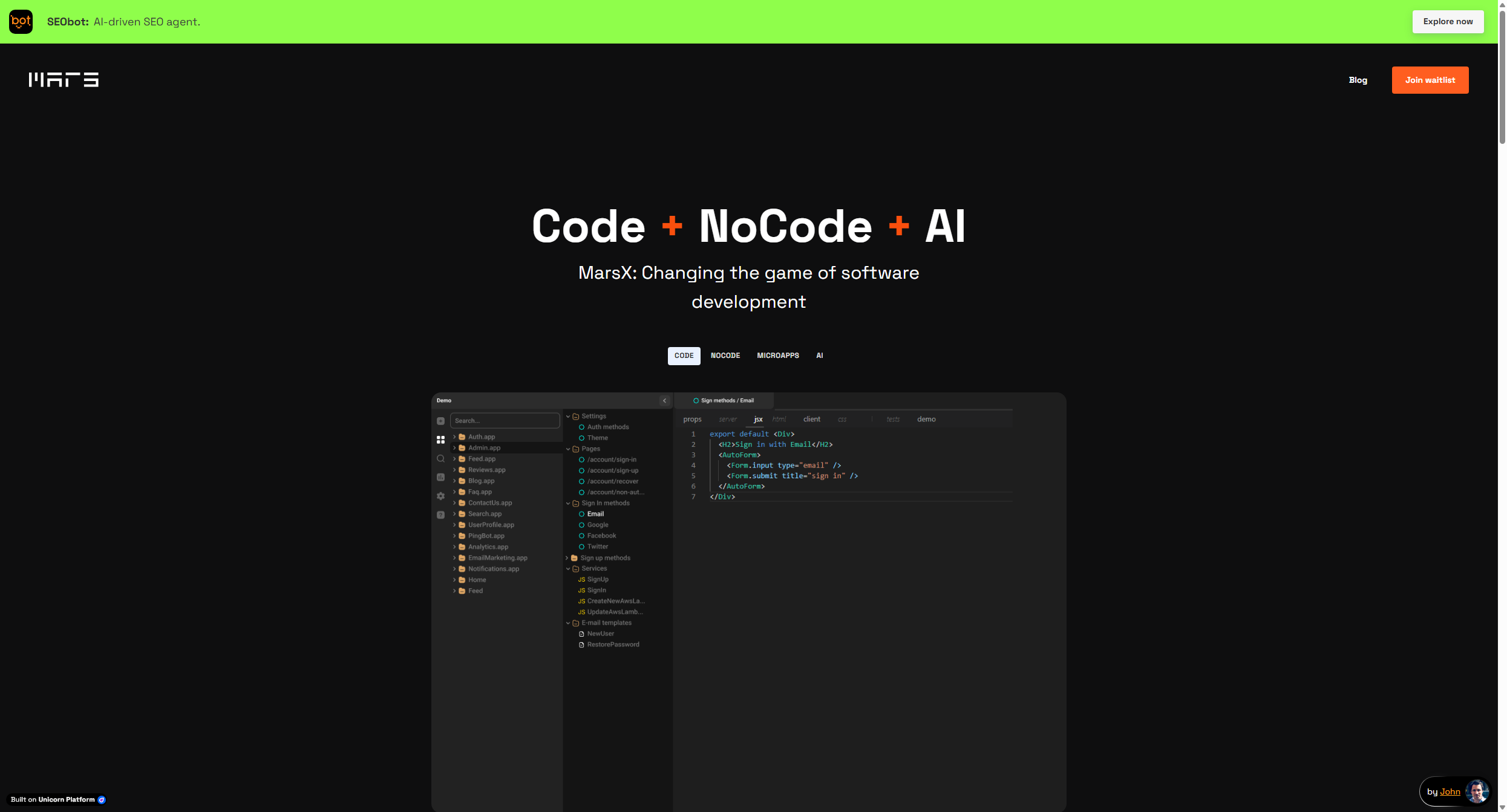The height and width of the screenshot is (812, 1507).
Task: Select the Theme settings item
Action: click(x=597, y=438)
